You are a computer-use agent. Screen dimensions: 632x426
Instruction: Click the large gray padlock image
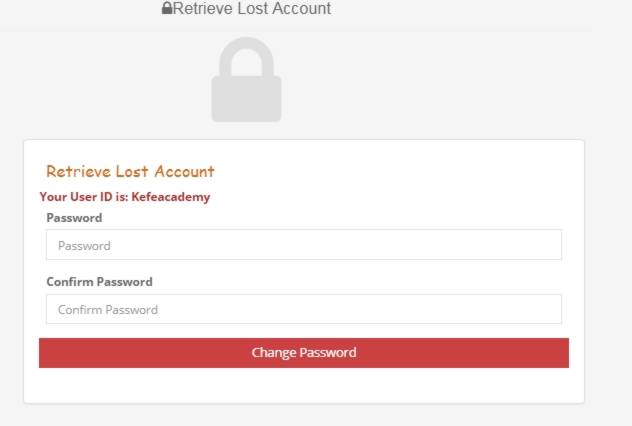tap(246, 81)
